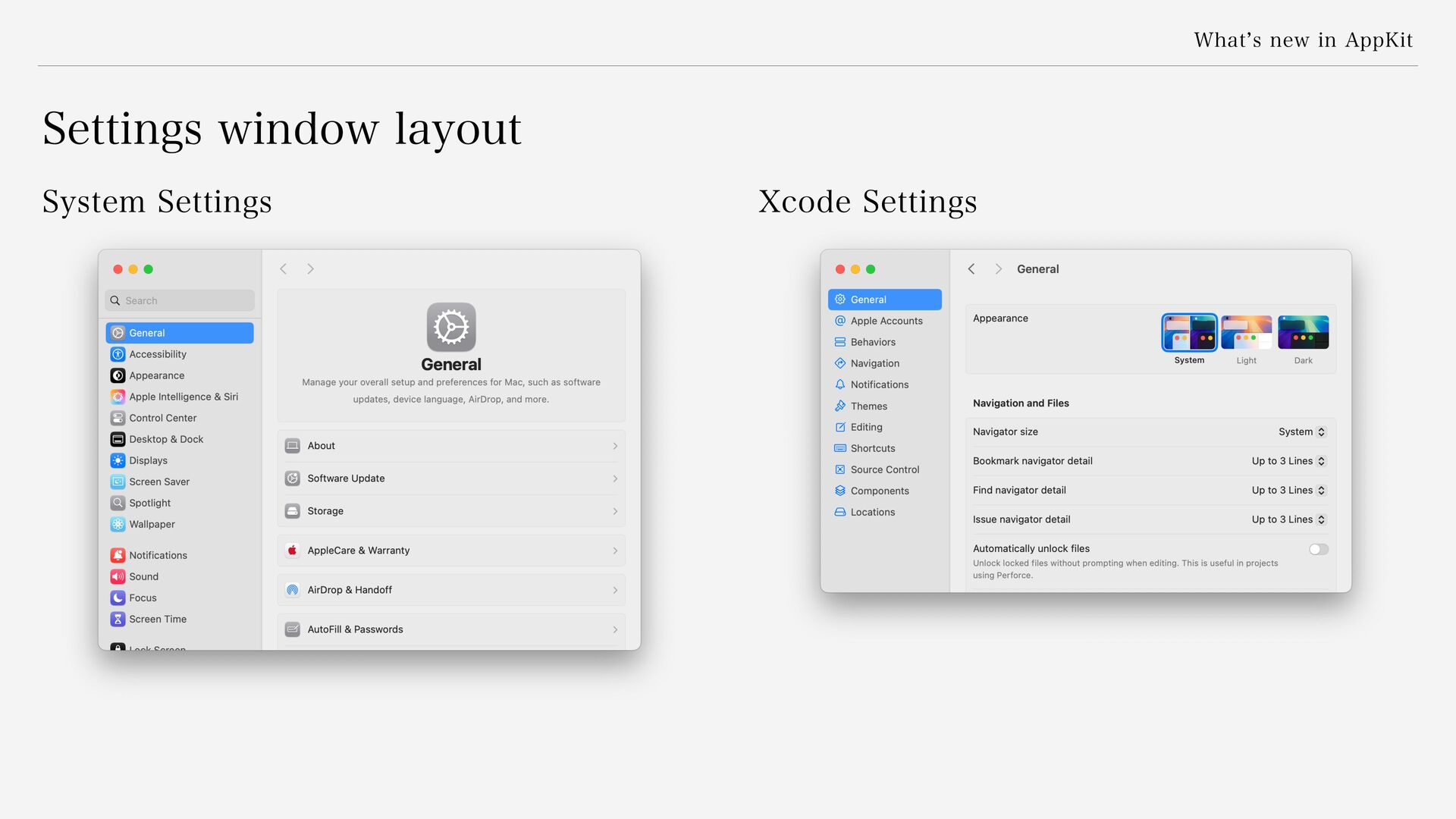The width and height of the screenshot is (1456, 819).
Task: Select the Wallpaper icon
Action: coord(118,524)
